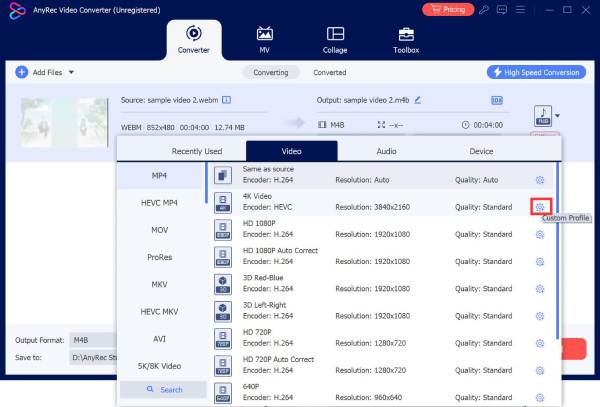
Task: Select HD 1080P Auto Correct profile icon
Action: tap(223, 257)
